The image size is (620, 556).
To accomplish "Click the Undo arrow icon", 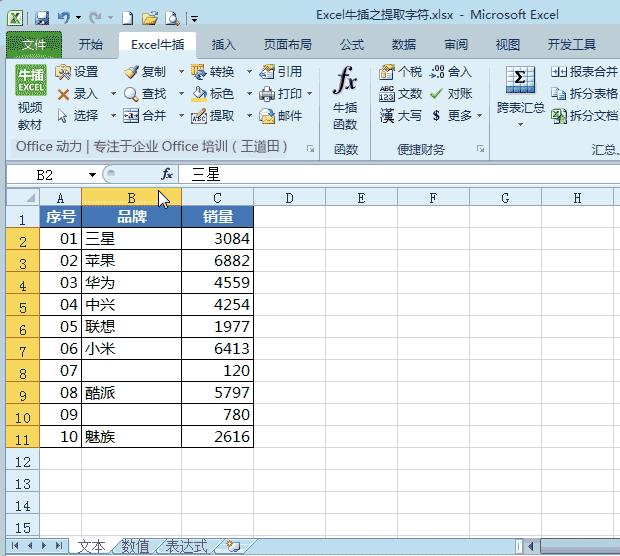I will click(64, 17).
